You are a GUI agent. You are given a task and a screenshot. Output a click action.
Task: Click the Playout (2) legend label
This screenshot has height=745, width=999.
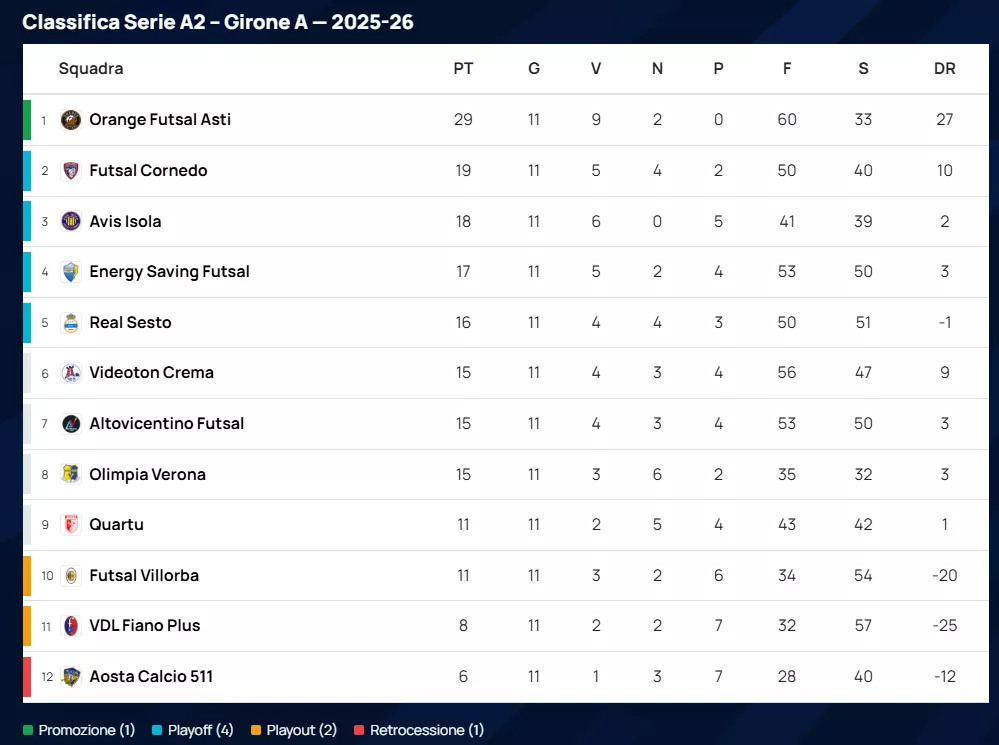302,731
